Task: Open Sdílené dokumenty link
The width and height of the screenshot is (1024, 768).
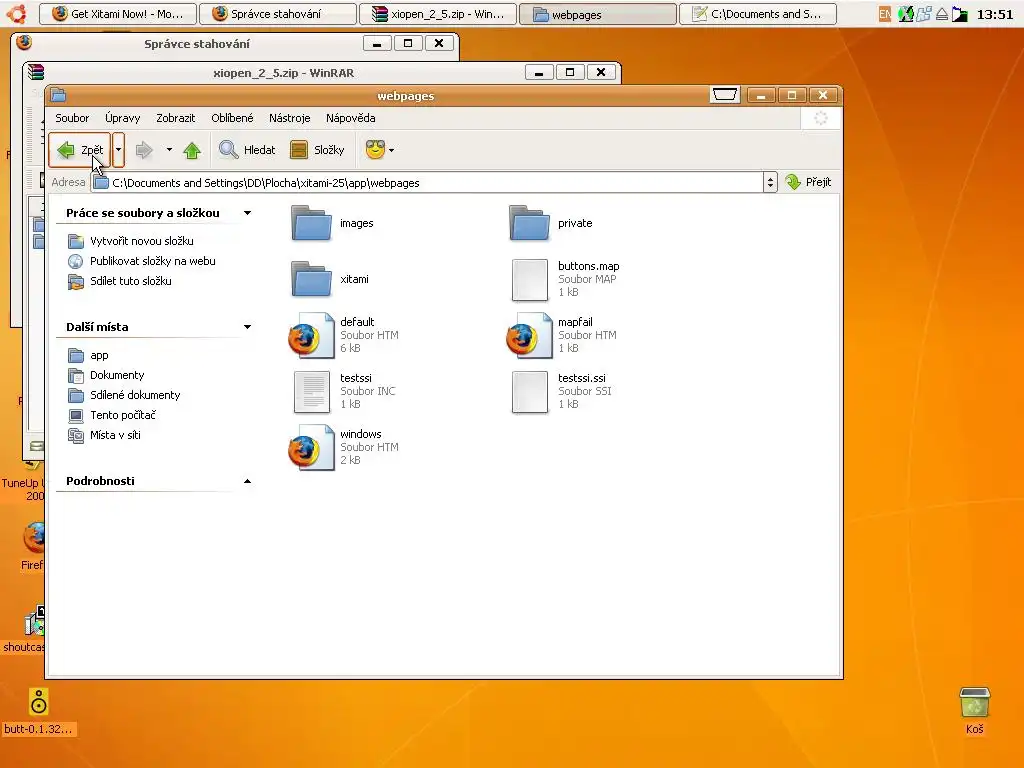Action: (135, 395)
